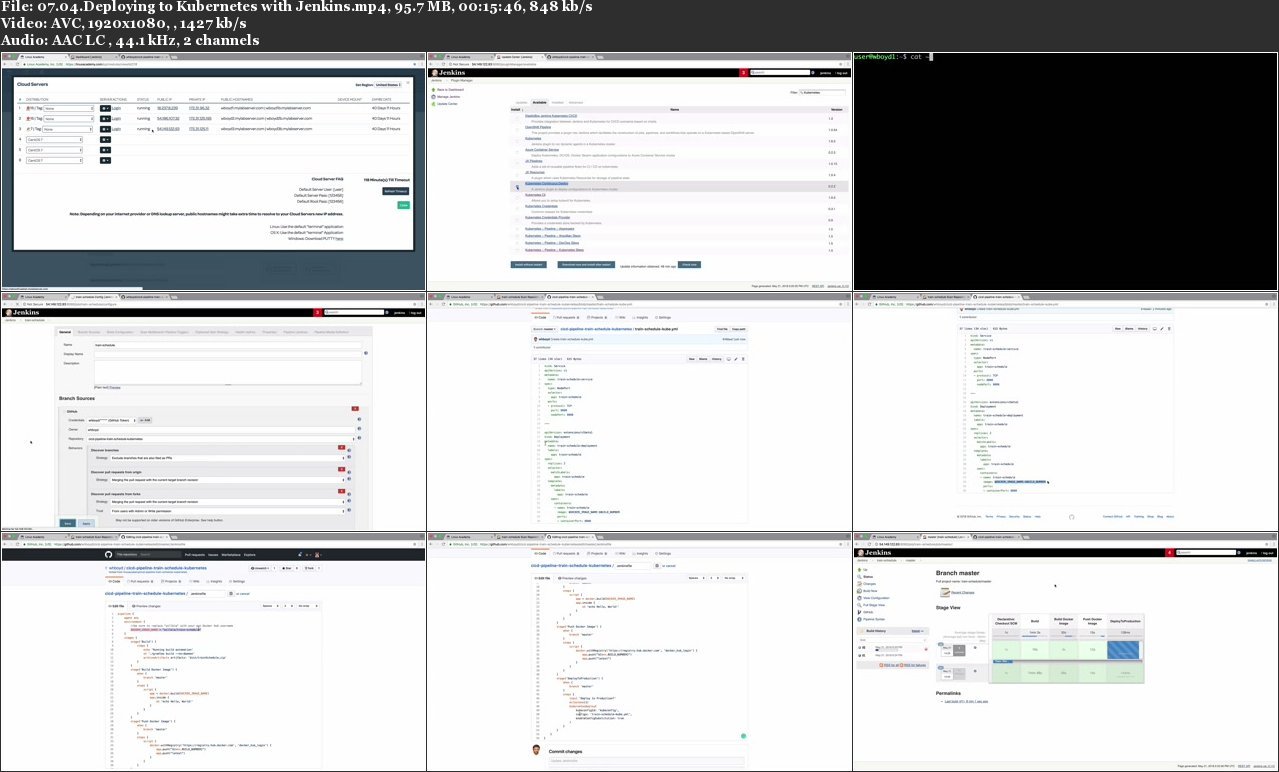Click the GitHub search field in the header
The image size is (1279, 772).
[x=149, y=555]
